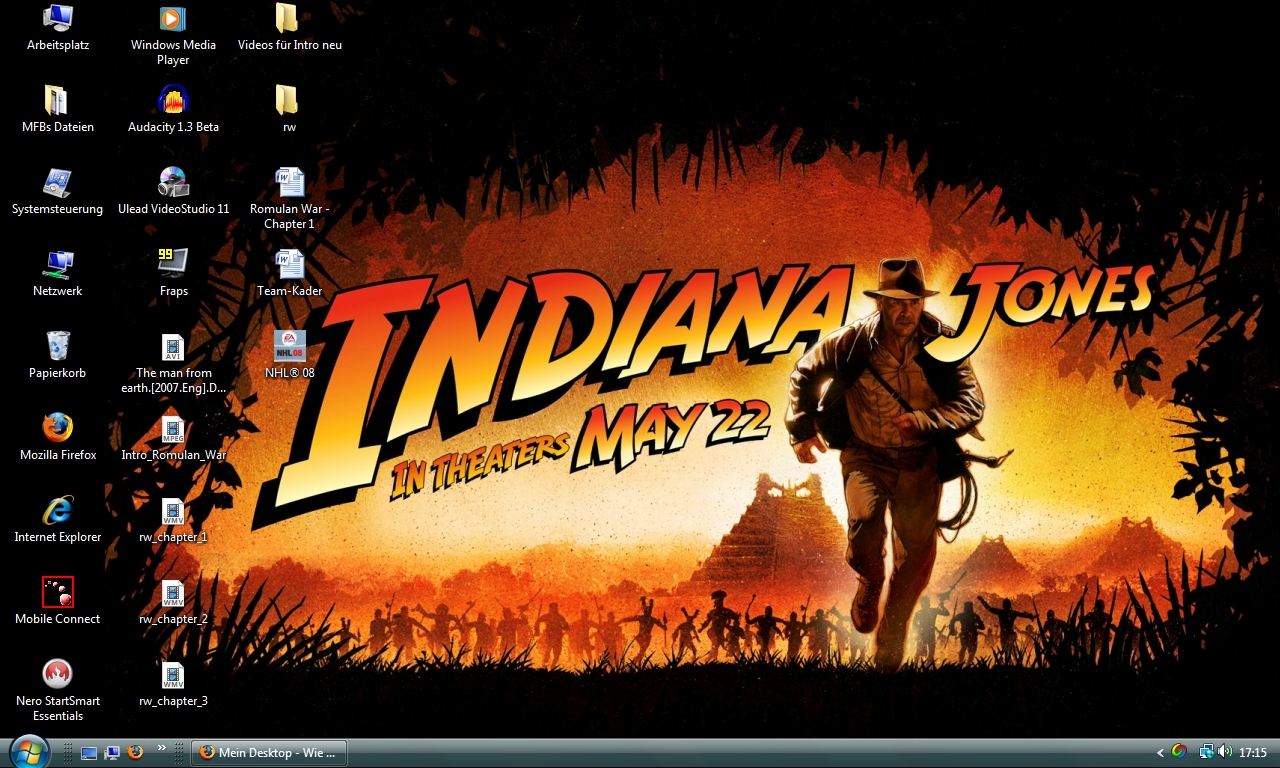Click the Ulead VideoStudio 11 icon

(x=173, y=182)
